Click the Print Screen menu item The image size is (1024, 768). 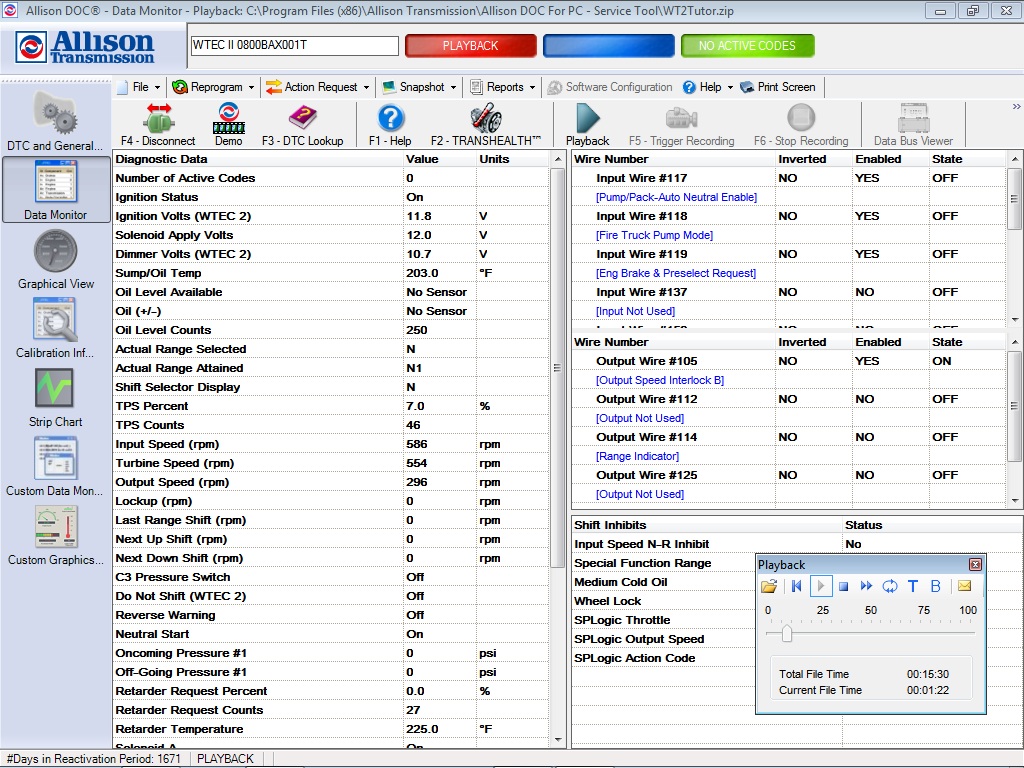click(784, 87)
